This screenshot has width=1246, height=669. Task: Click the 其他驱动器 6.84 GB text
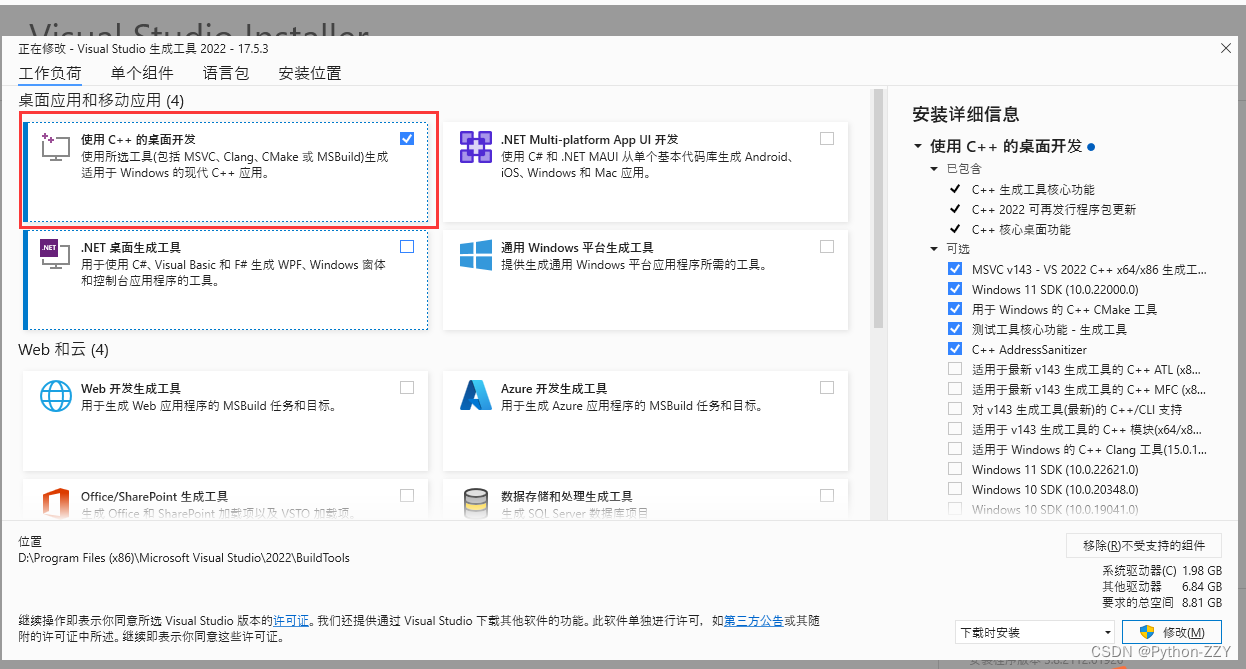pos(1162,586)
